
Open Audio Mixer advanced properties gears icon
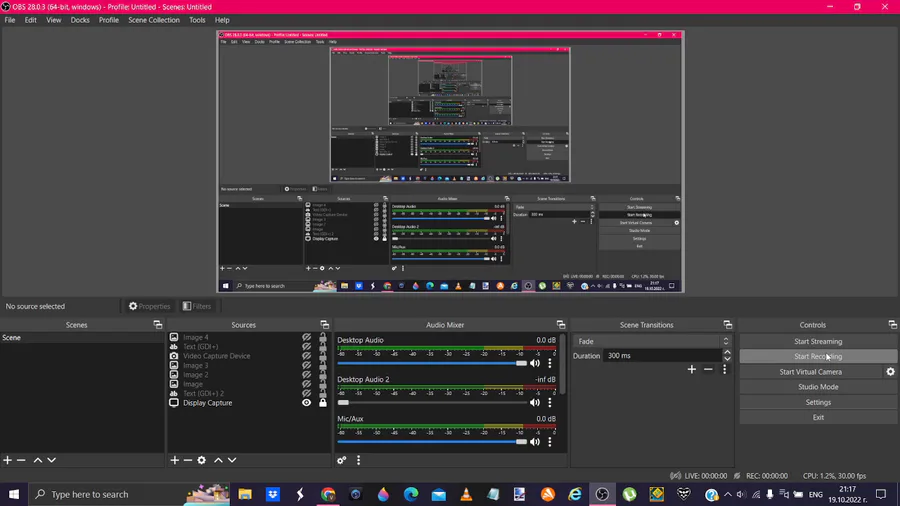tap(342, 460)
